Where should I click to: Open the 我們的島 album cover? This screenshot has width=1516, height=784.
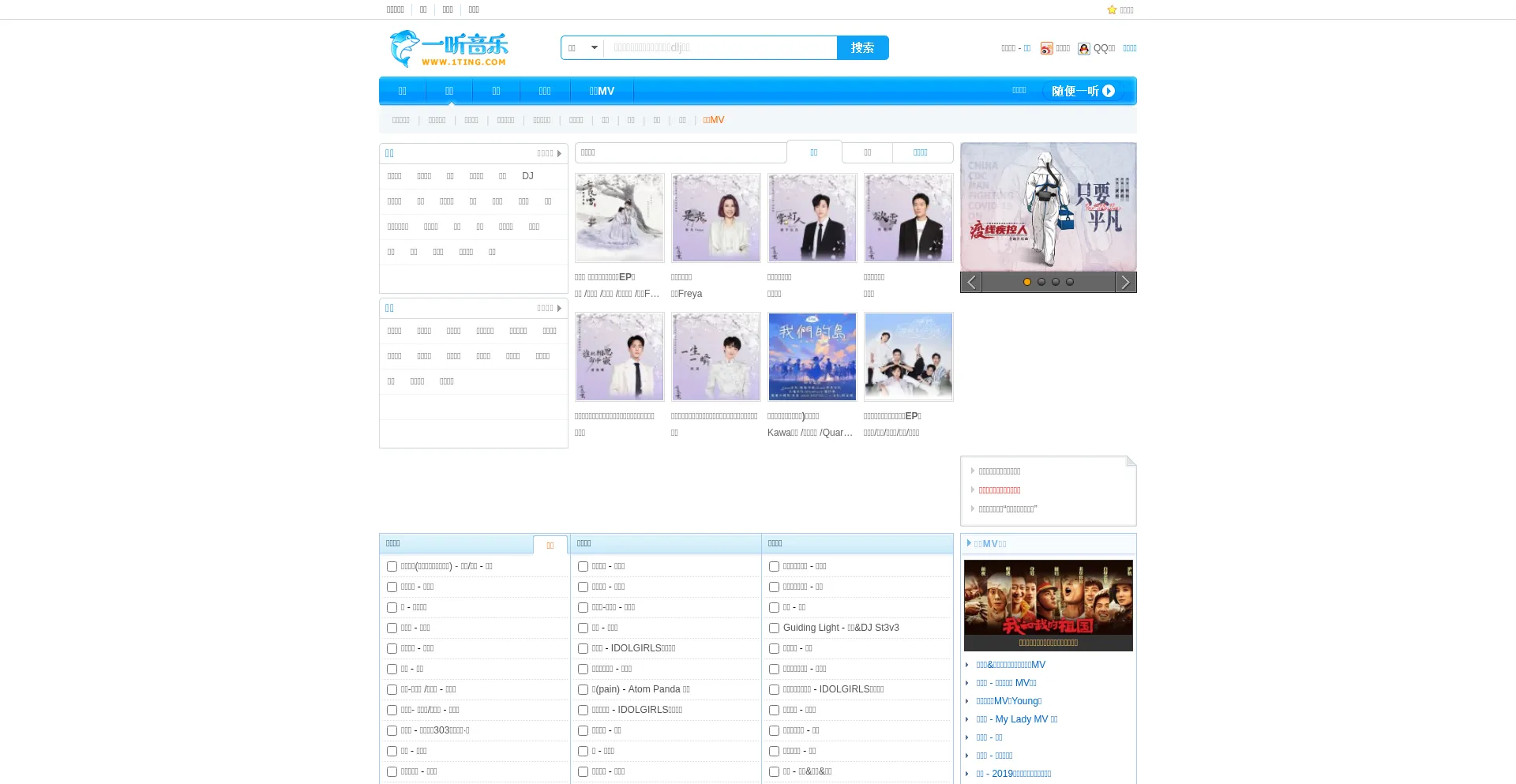(812, 357)
